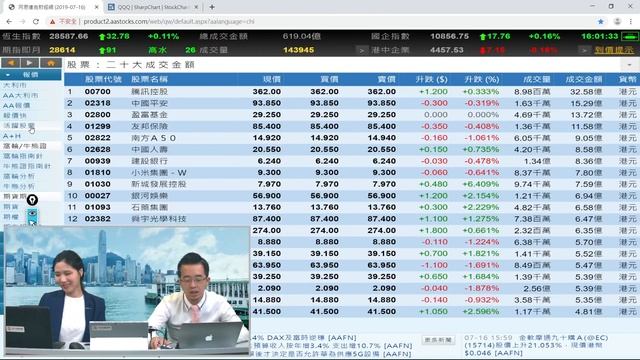Click the 更多新聞 more news button

[438, 340]
